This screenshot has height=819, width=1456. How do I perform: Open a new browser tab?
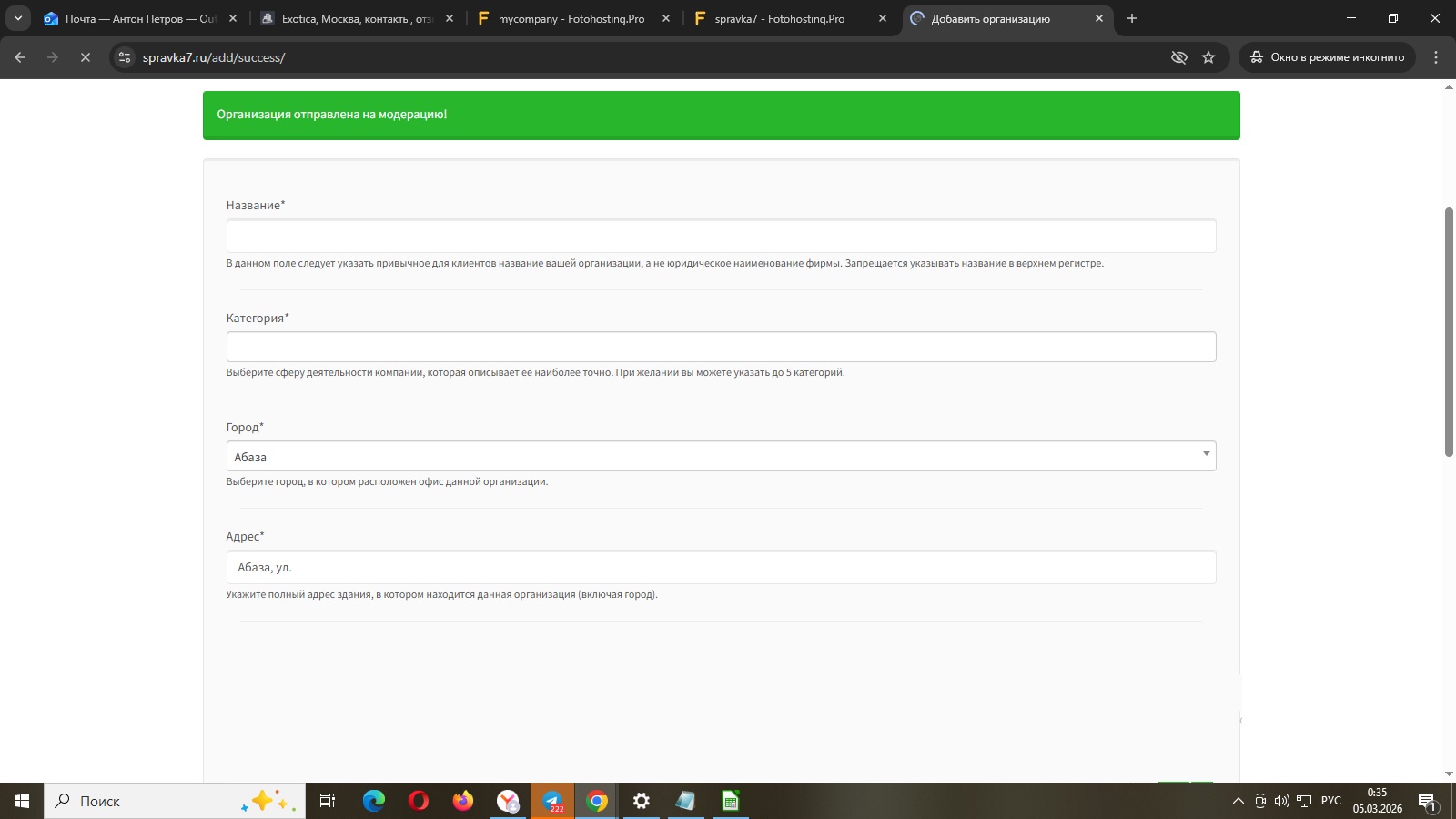(x=1132, y=18)
